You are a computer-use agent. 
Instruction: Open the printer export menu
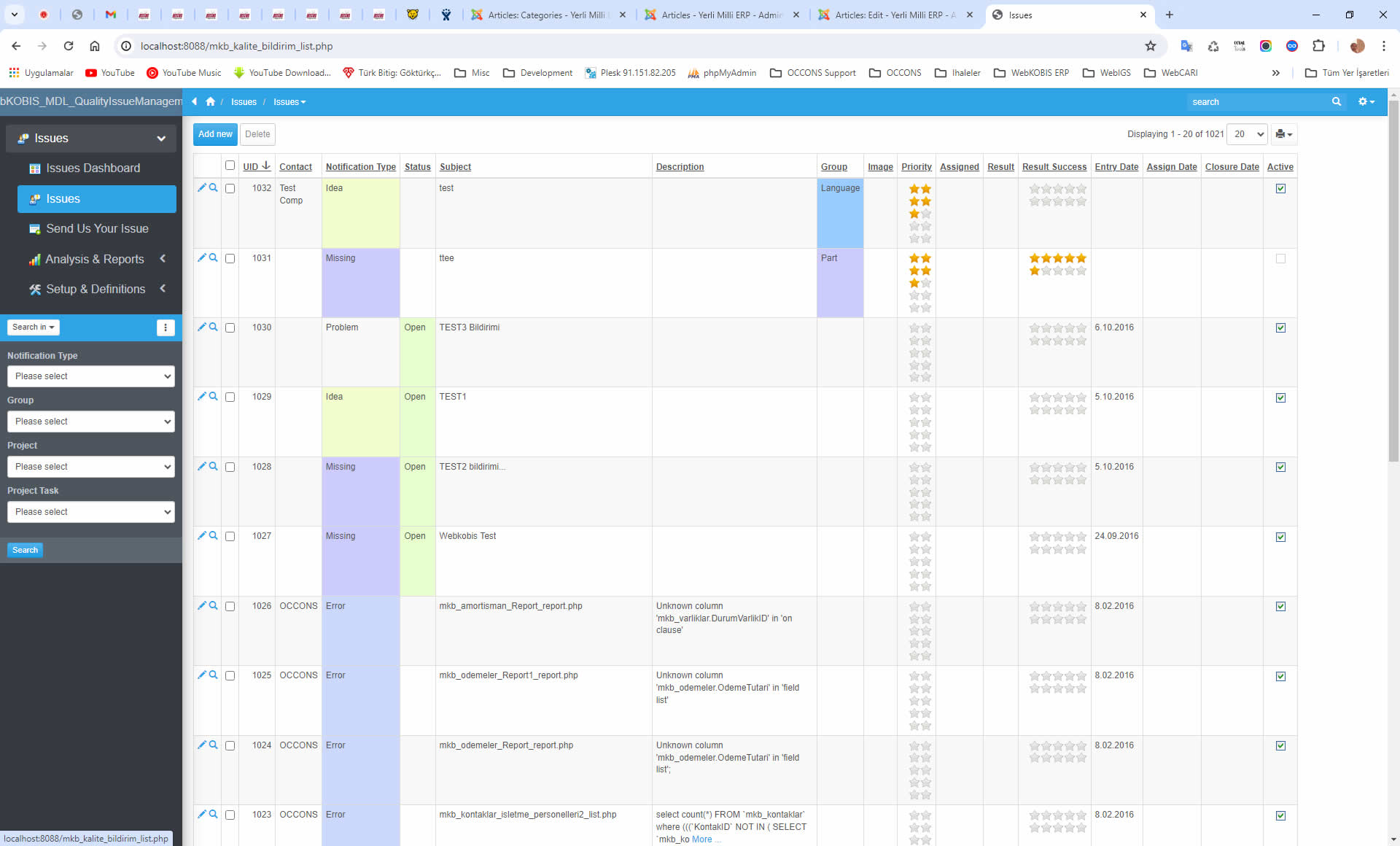point(1284,134)
